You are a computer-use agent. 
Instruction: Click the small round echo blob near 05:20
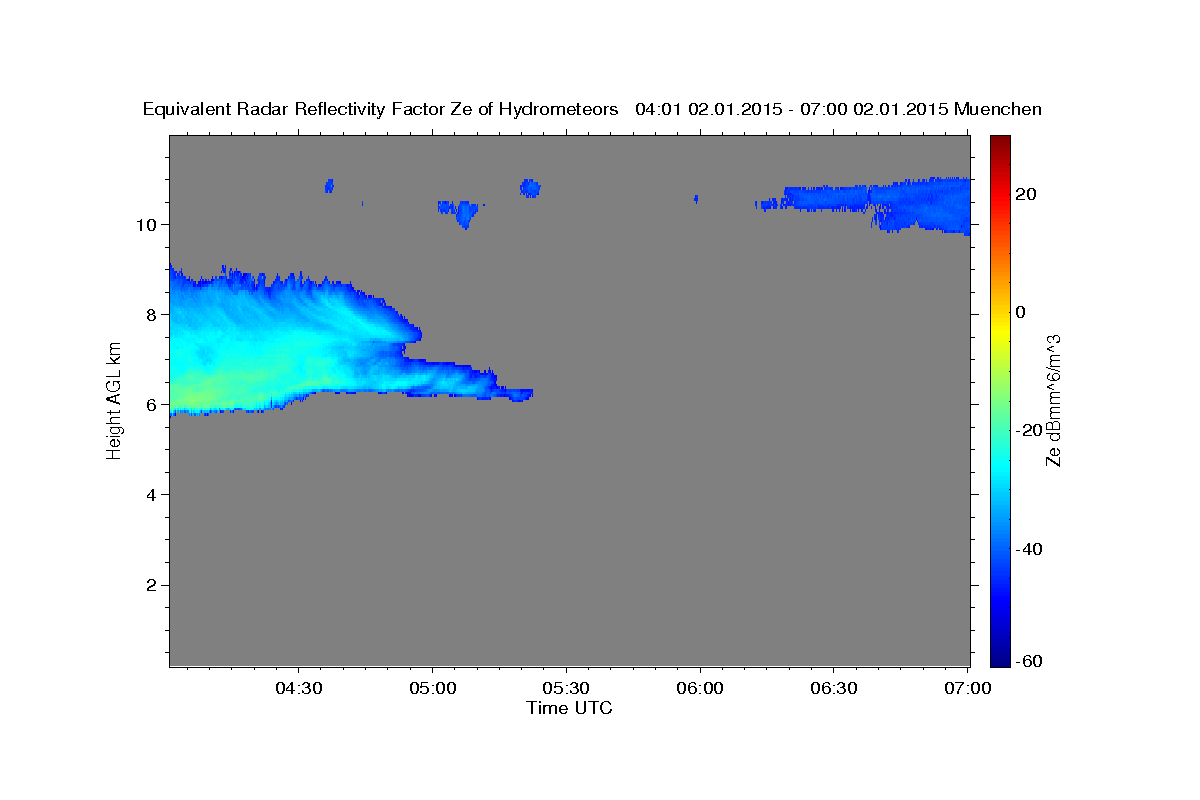[530, 188]
